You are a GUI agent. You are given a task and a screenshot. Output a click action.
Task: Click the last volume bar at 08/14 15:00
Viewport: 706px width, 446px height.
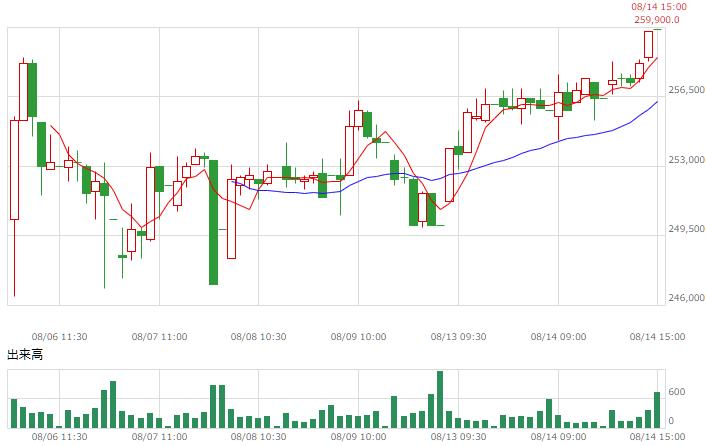[x=657, y=410]
